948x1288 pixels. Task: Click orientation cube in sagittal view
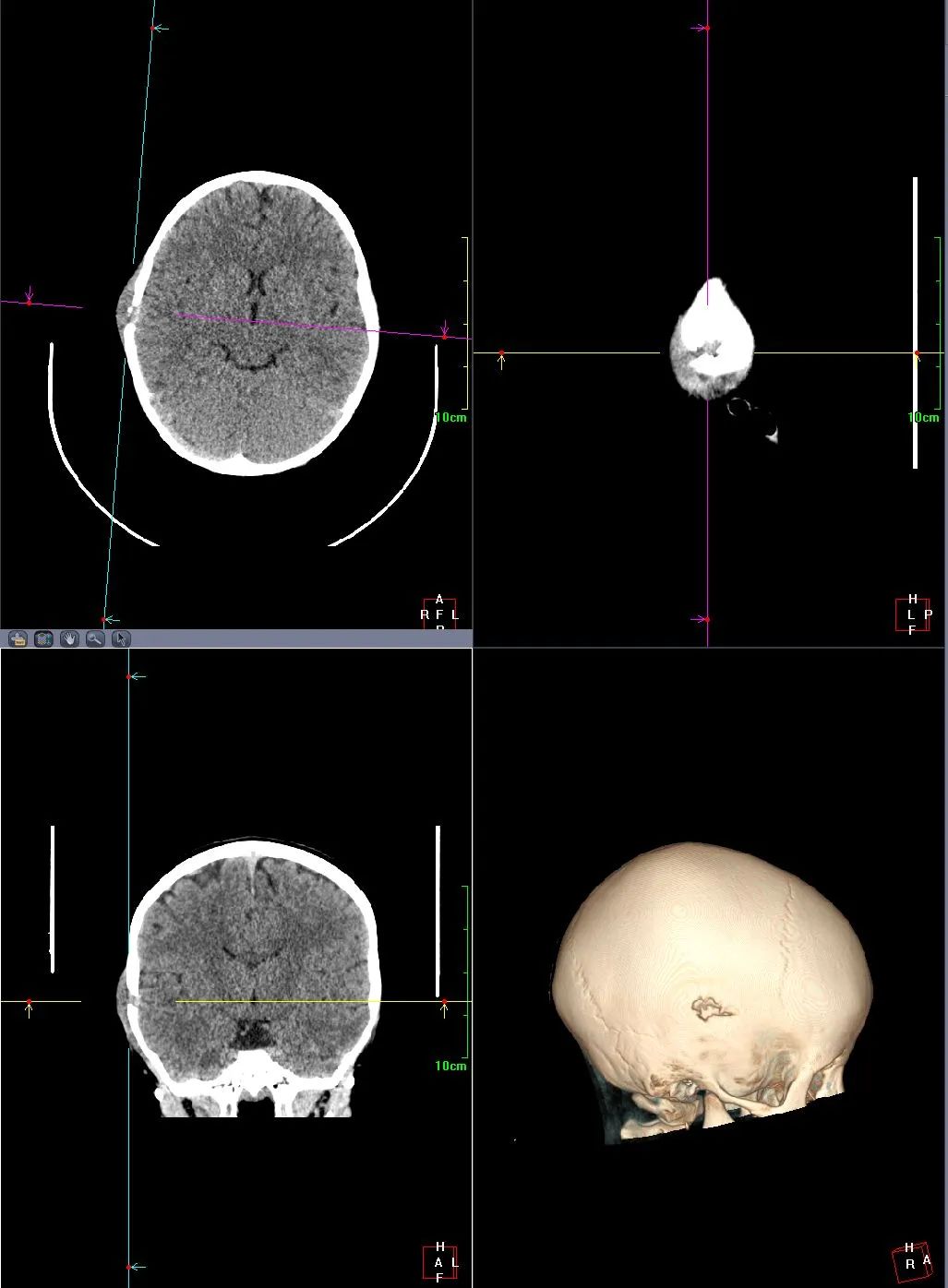(913, 614)
